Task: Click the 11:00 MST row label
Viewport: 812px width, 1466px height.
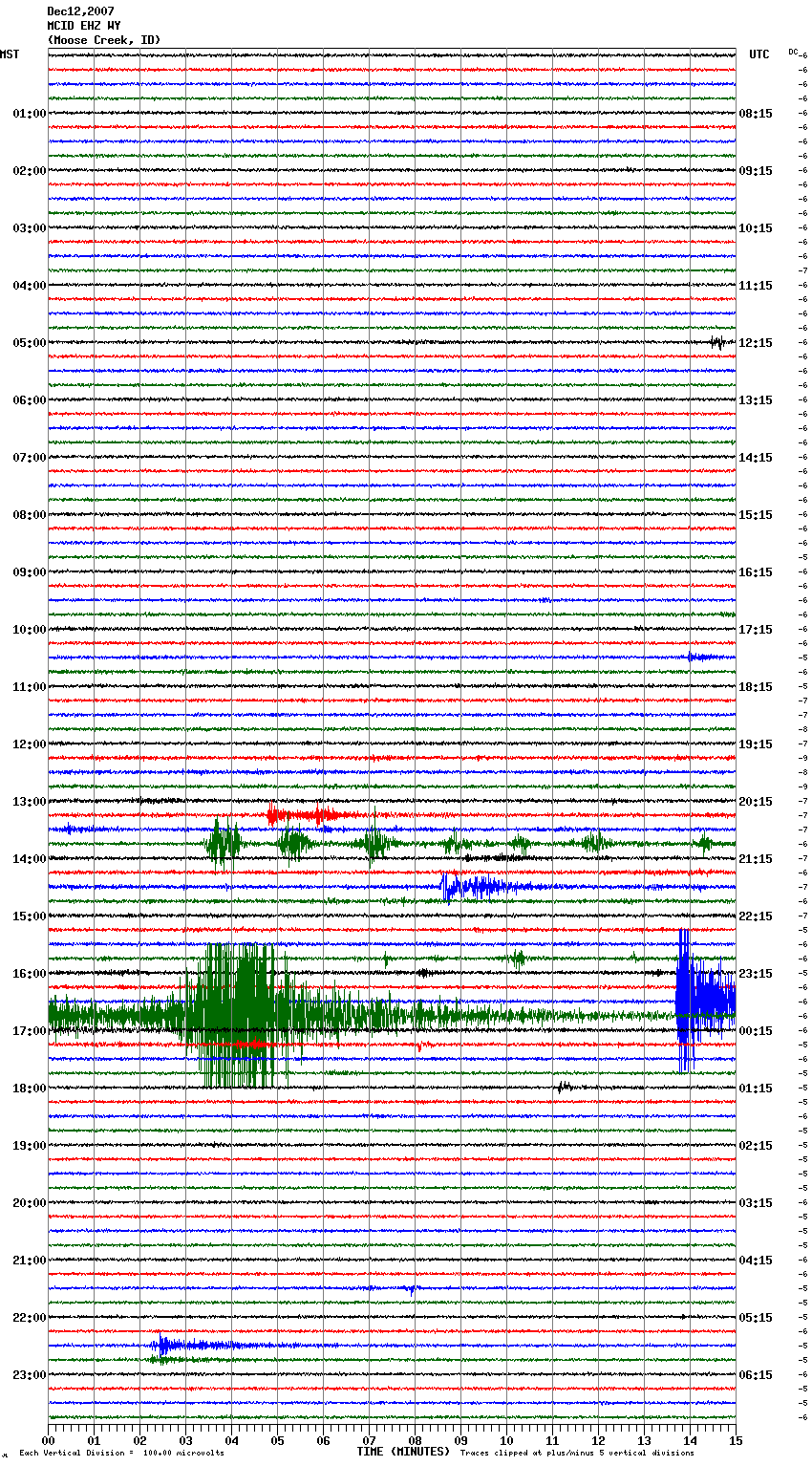Action: pos(30,687)
